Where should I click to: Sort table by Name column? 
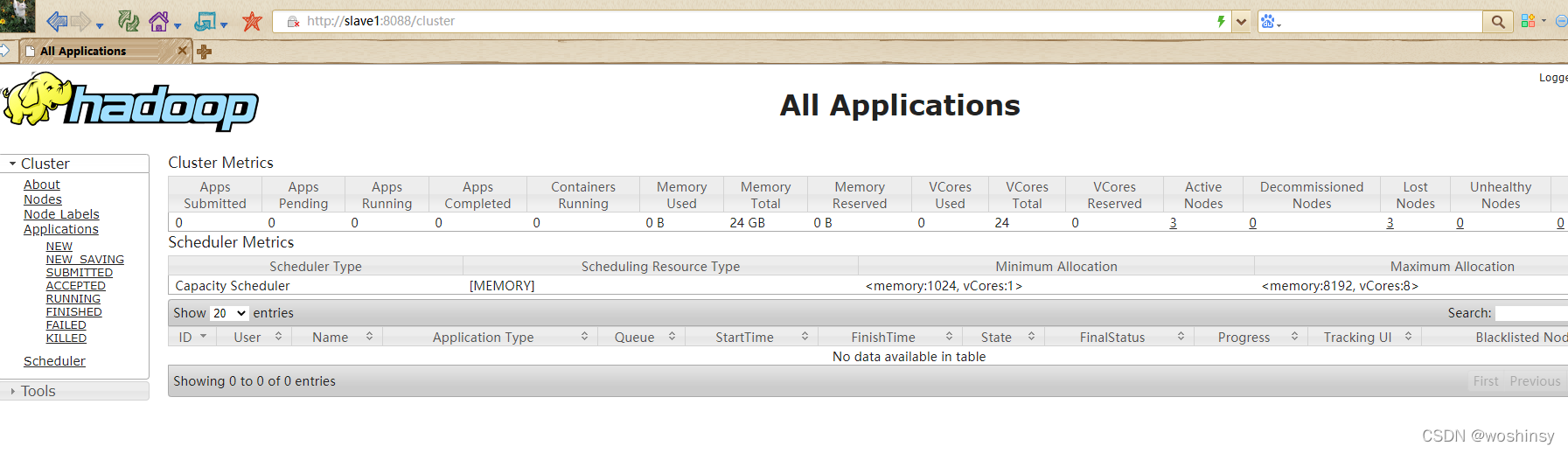(337, 338)
